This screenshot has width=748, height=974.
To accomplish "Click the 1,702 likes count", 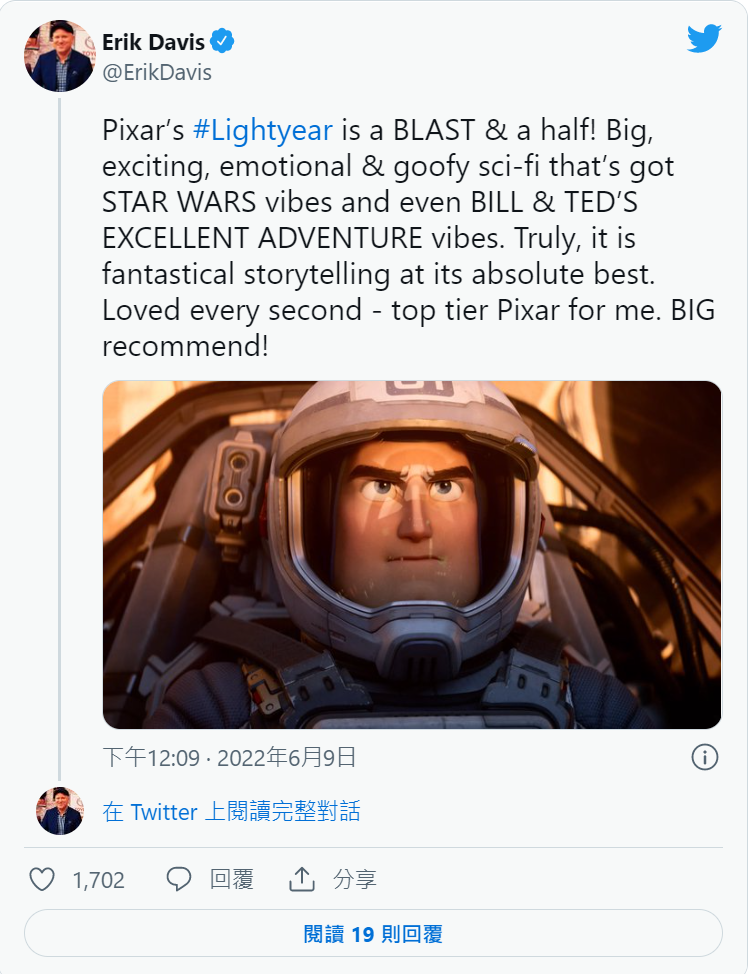I will tap(99, 880).
